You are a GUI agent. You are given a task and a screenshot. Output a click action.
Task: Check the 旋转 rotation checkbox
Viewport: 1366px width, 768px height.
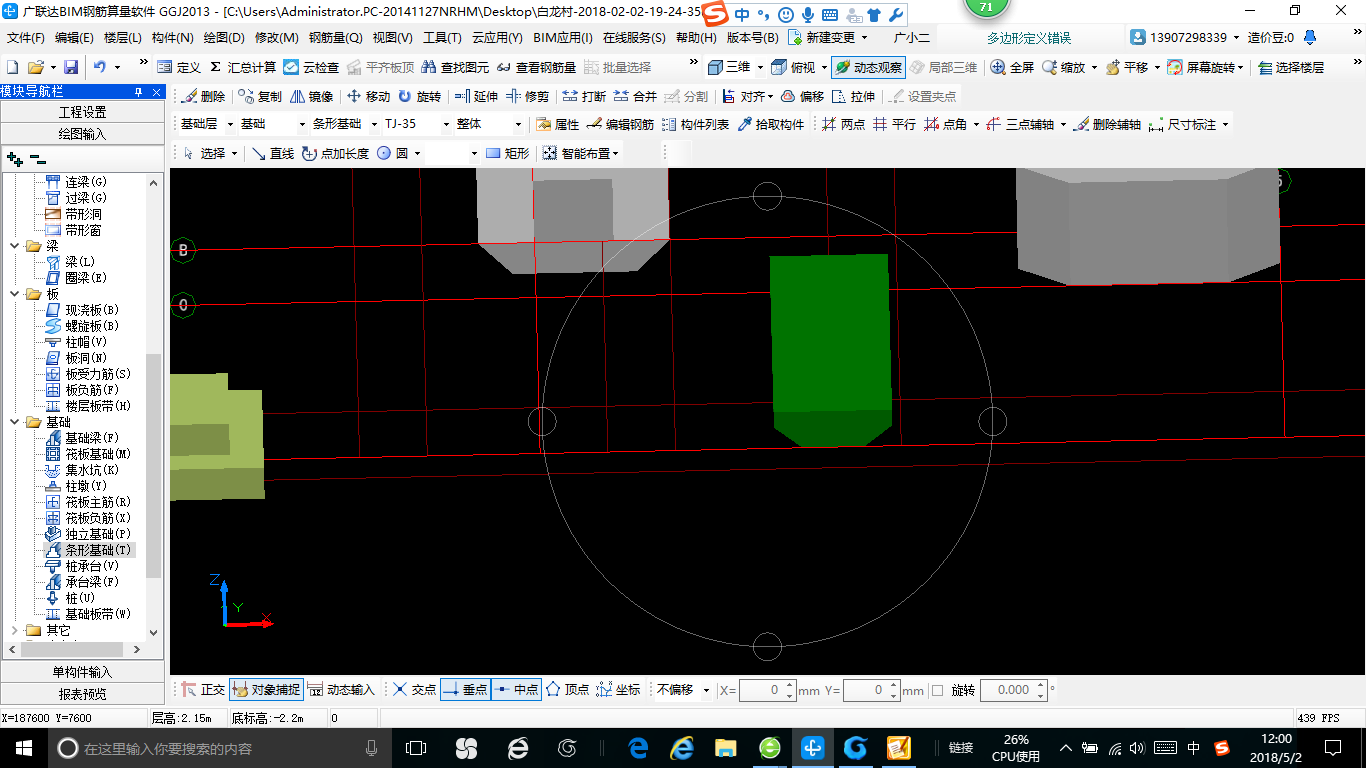click(x=937, y=690)
